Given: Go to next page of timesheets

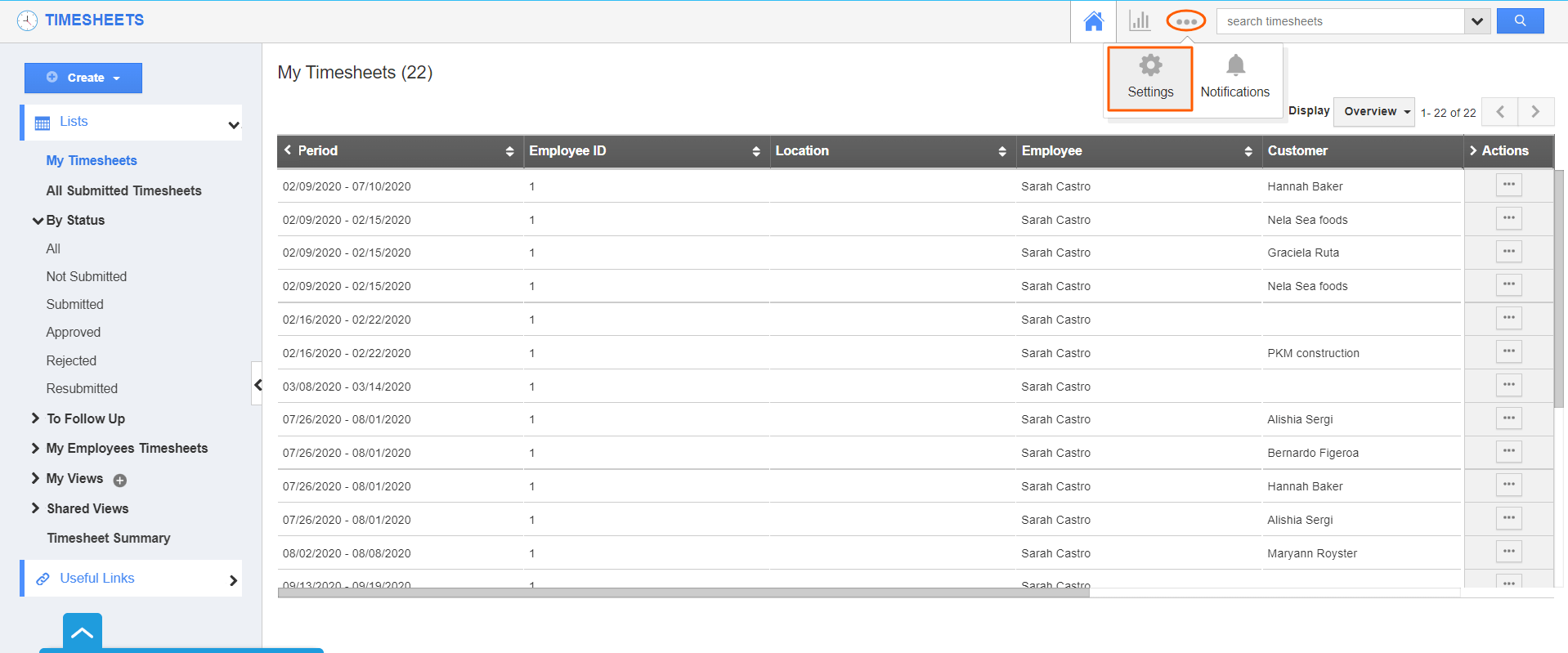Looking at the screenshot, I should 1535,112.
